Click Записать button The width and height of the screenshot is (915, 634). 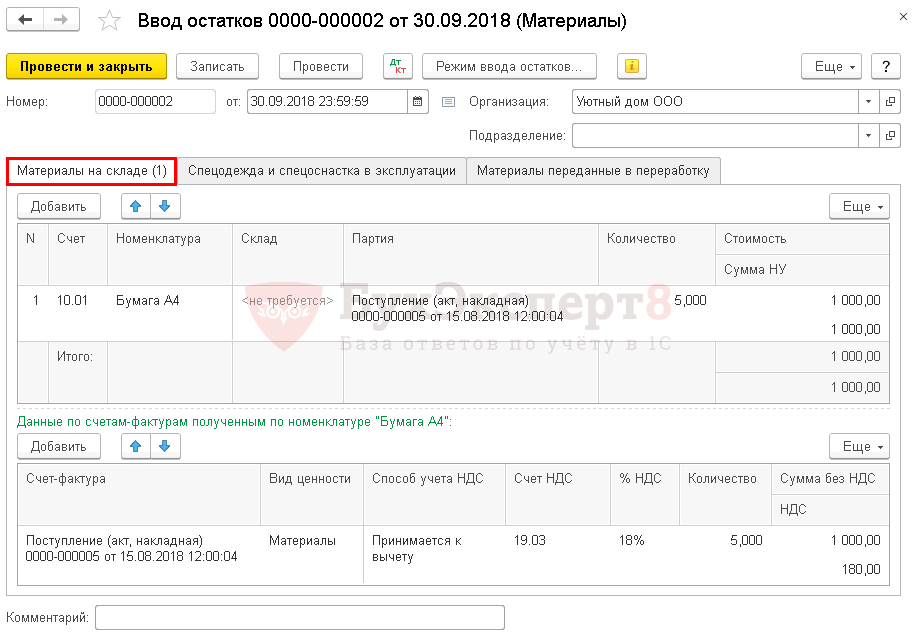[x=217, y=66]
